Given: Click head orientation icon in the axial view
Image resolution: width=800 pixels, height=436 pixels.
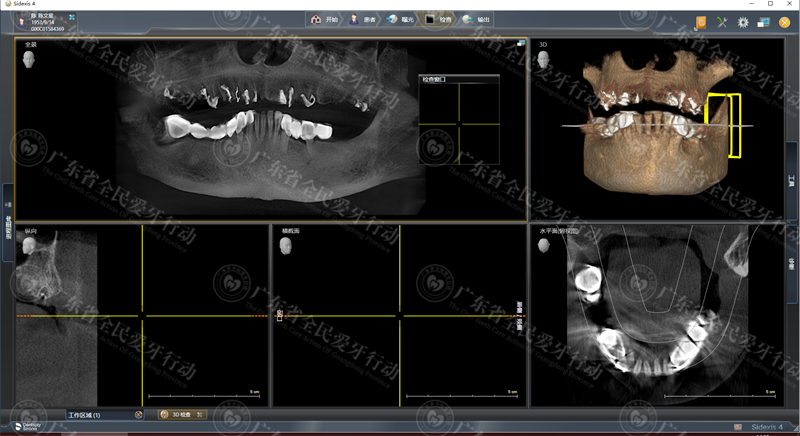Looking at the screenshot, I should tap(544, 245).
